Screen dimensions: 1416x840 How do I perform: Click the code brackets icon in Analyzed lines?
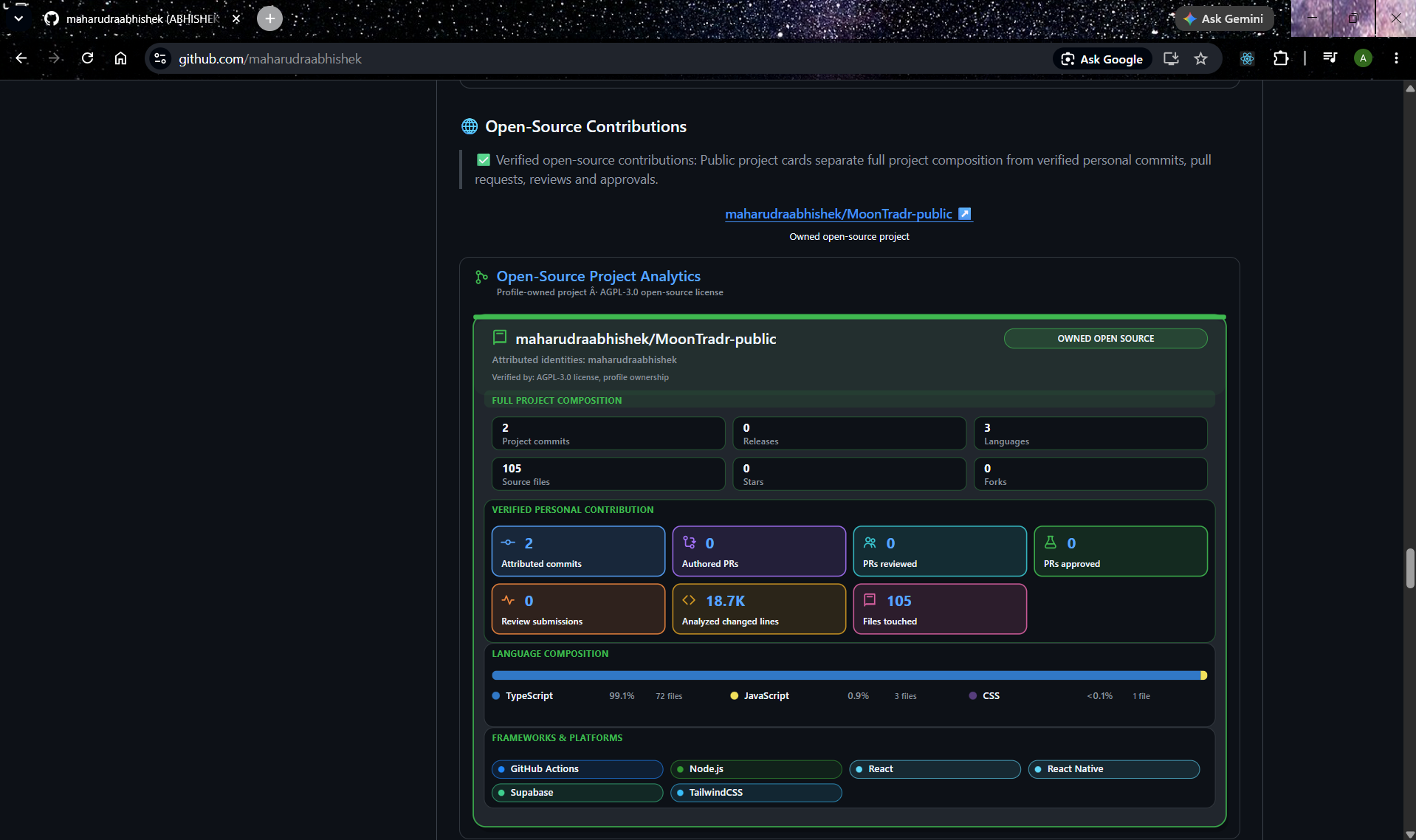[x=689, y=600]
